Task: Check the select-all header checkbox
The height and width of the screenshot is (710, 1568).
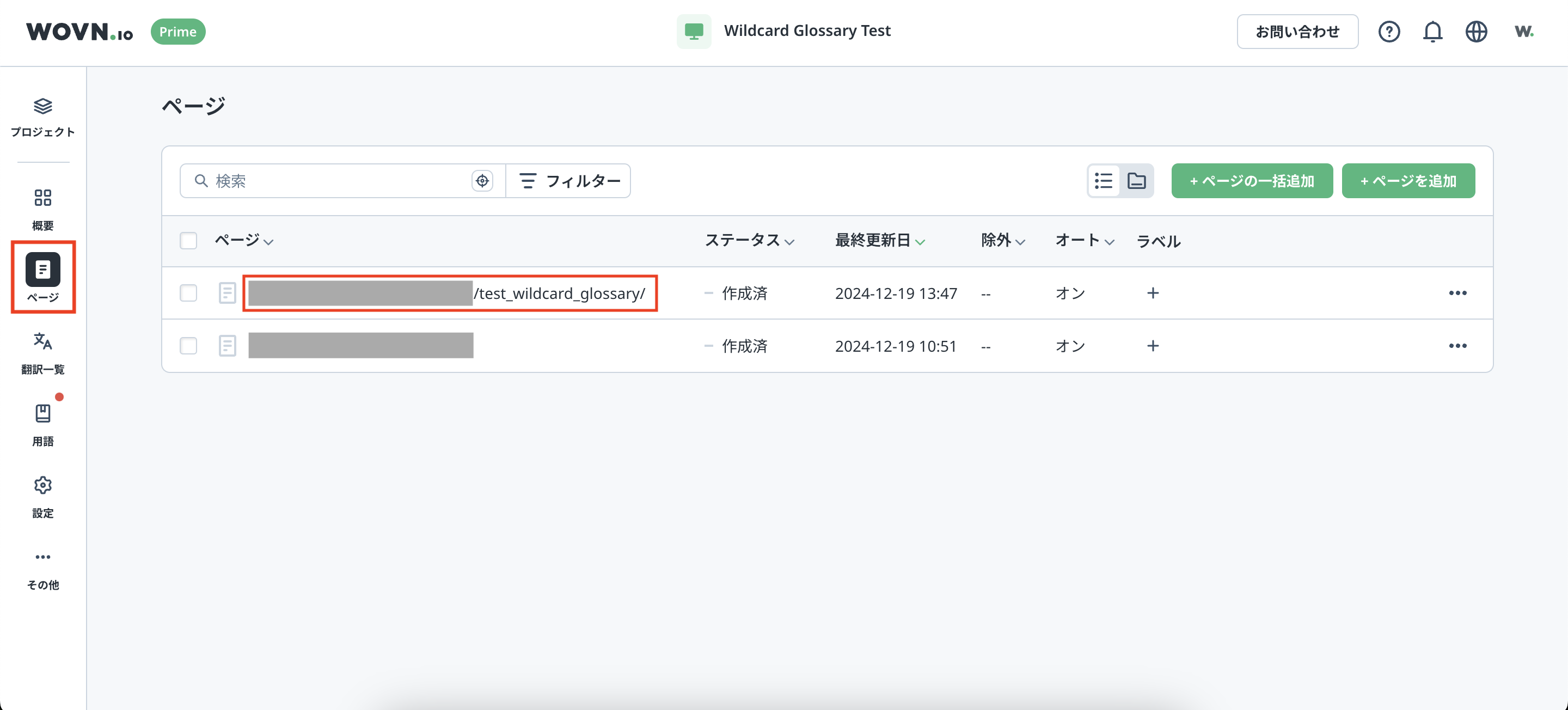Action: point(188,241)
